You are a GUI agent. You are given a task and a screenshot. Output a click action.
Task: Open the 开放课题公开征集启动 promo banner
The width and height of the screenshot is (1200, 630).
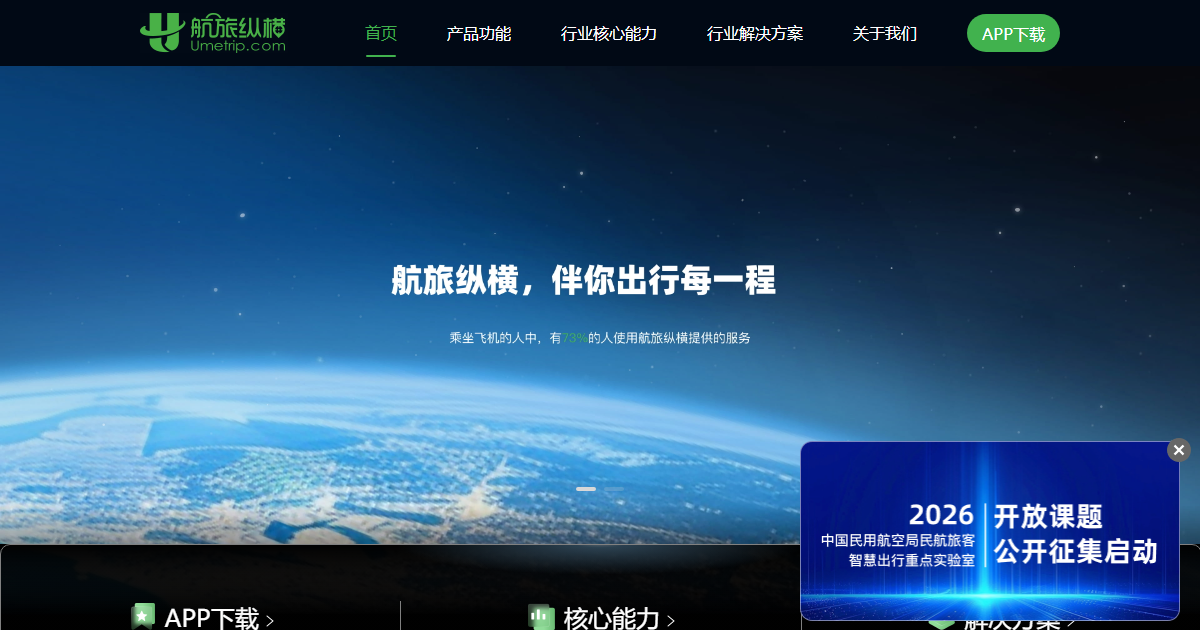click(x=990, y=531)
